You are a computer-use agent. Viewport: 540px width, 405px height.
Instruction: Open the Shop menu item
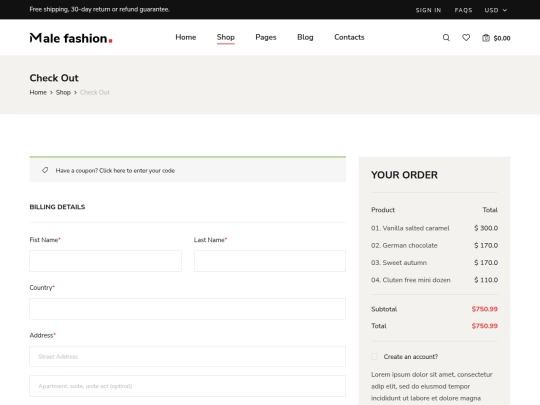[x=226, y=37]
